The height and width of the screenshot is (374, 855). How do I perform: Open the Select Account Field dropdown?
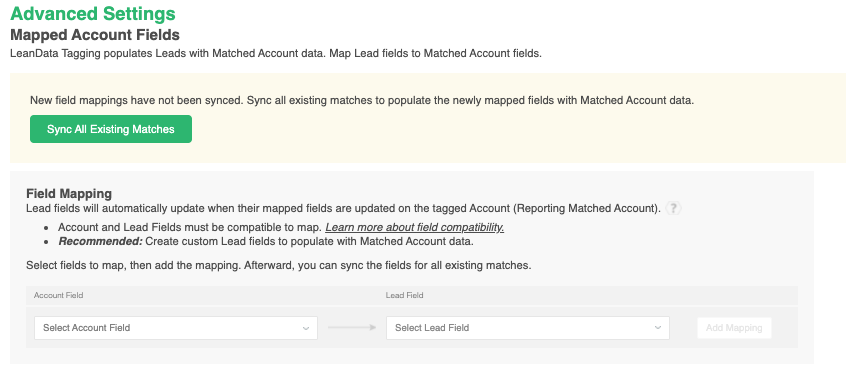pos(176,328)
